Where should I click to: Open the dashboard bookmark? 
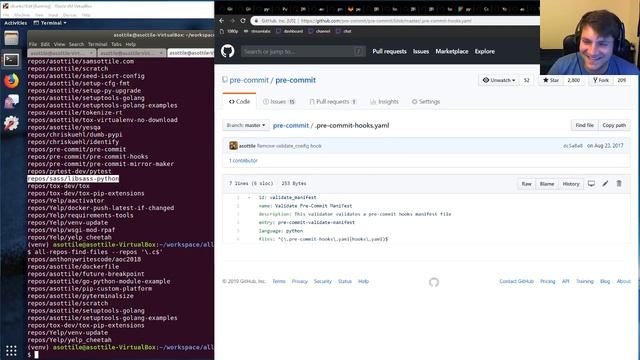point(290,31)
